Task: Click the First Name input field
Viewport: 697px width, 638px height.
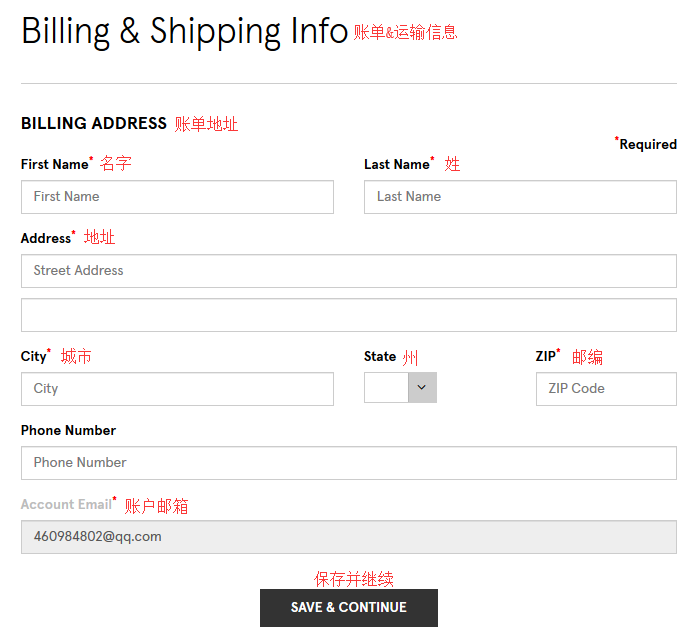Action: (177, 197)
